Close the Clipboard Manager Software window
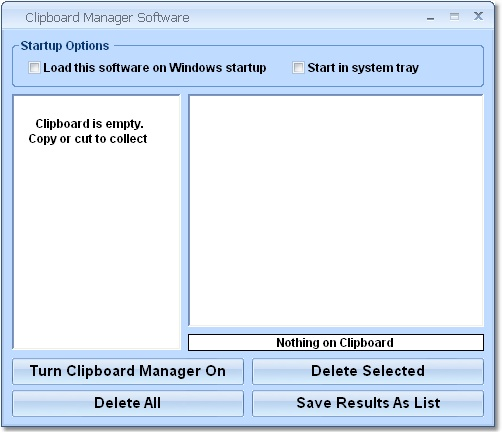The width and height of the screenshot is (502, 434). point(478,16)
